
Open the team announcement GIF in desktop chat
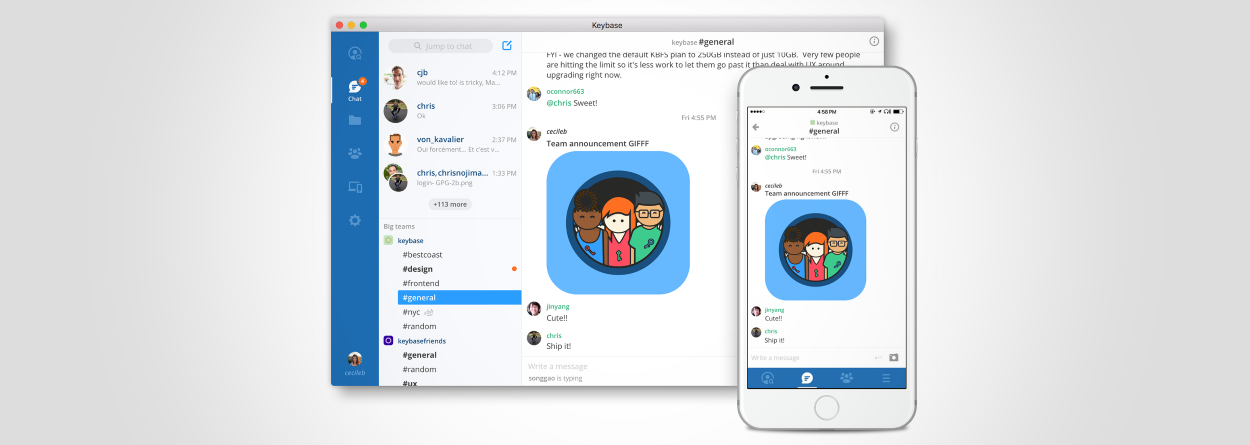tap(618, 222)
